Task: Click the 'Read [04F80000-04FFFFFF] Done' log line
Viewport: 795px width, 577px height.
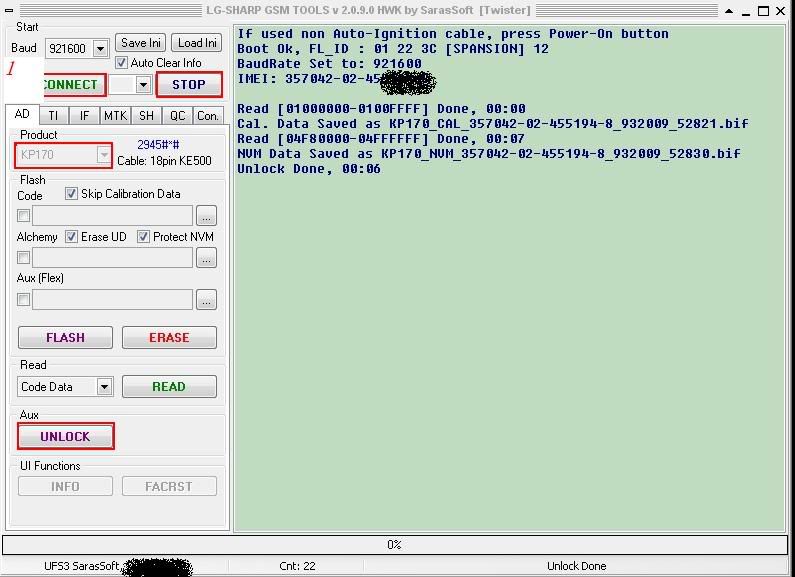Action: coord(381,139)
